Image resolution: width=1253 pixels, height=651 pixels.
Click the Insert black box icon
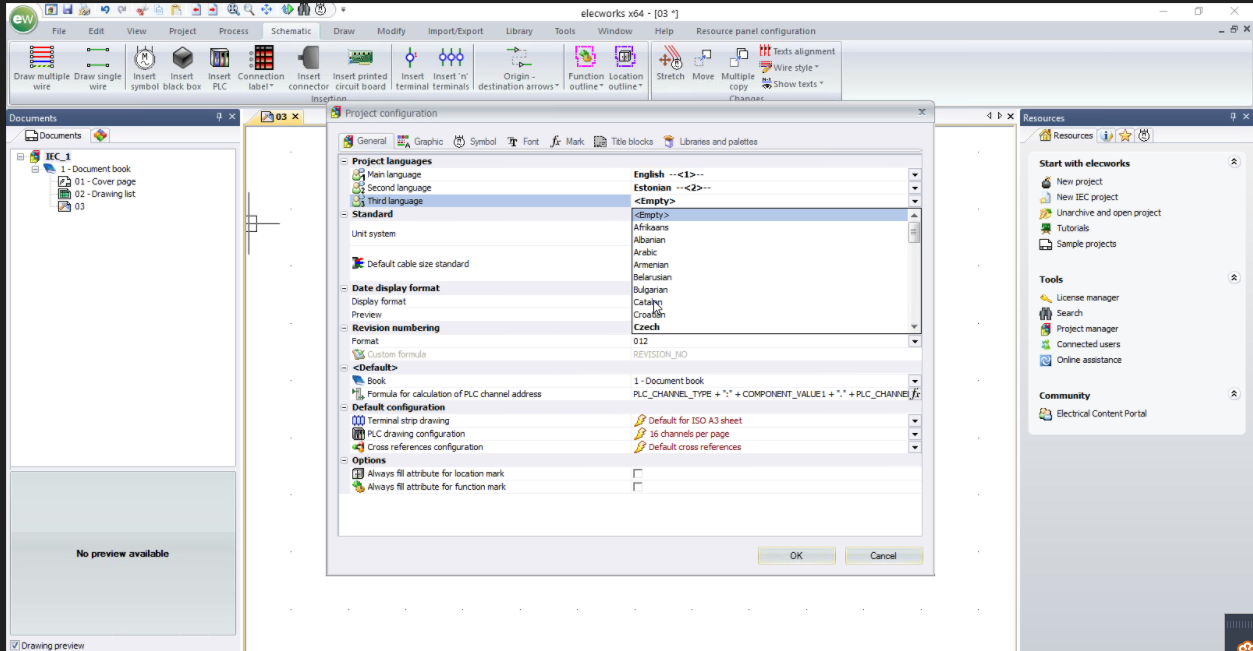(182, 57)
